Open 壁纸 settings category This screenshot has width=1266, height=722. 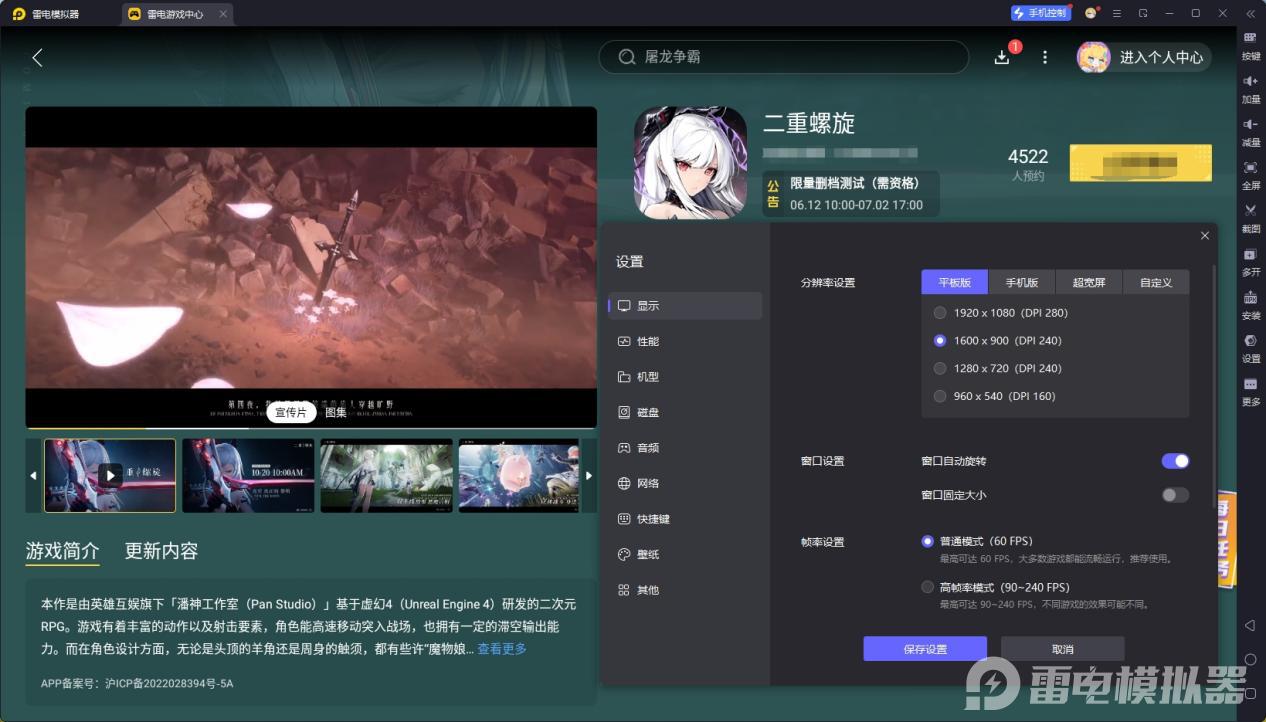coord(685,554)
